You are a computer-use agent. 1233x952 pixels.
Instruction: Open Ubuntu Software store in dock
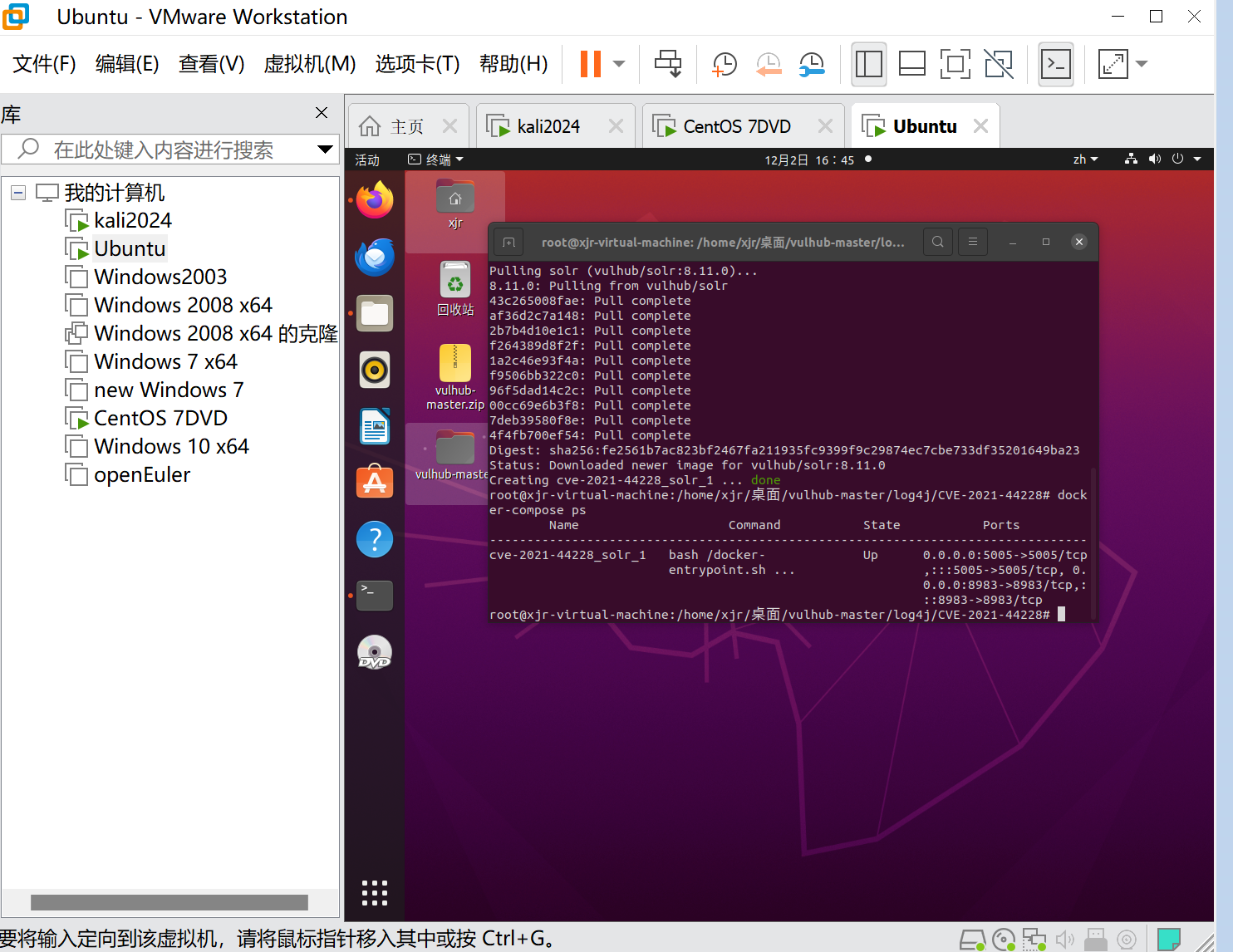click(375, 483)
